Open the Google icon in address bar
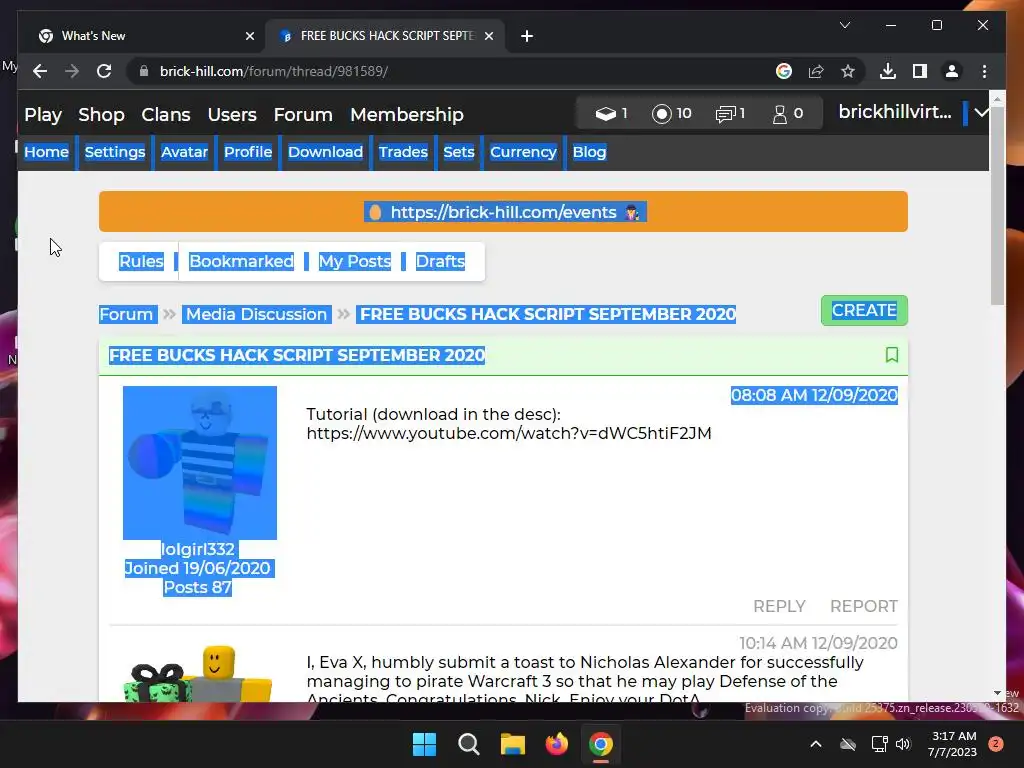Screen dimensions: 1024x768 click(x=784, y=71)
